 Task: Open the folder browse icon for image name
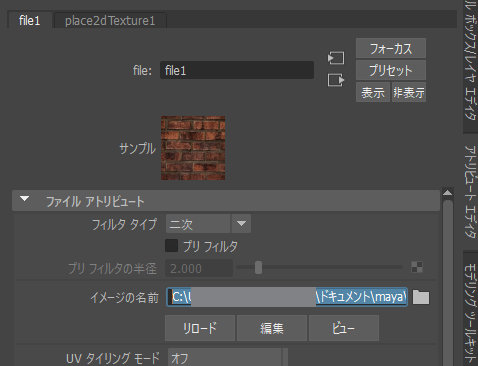coord(421,297)
